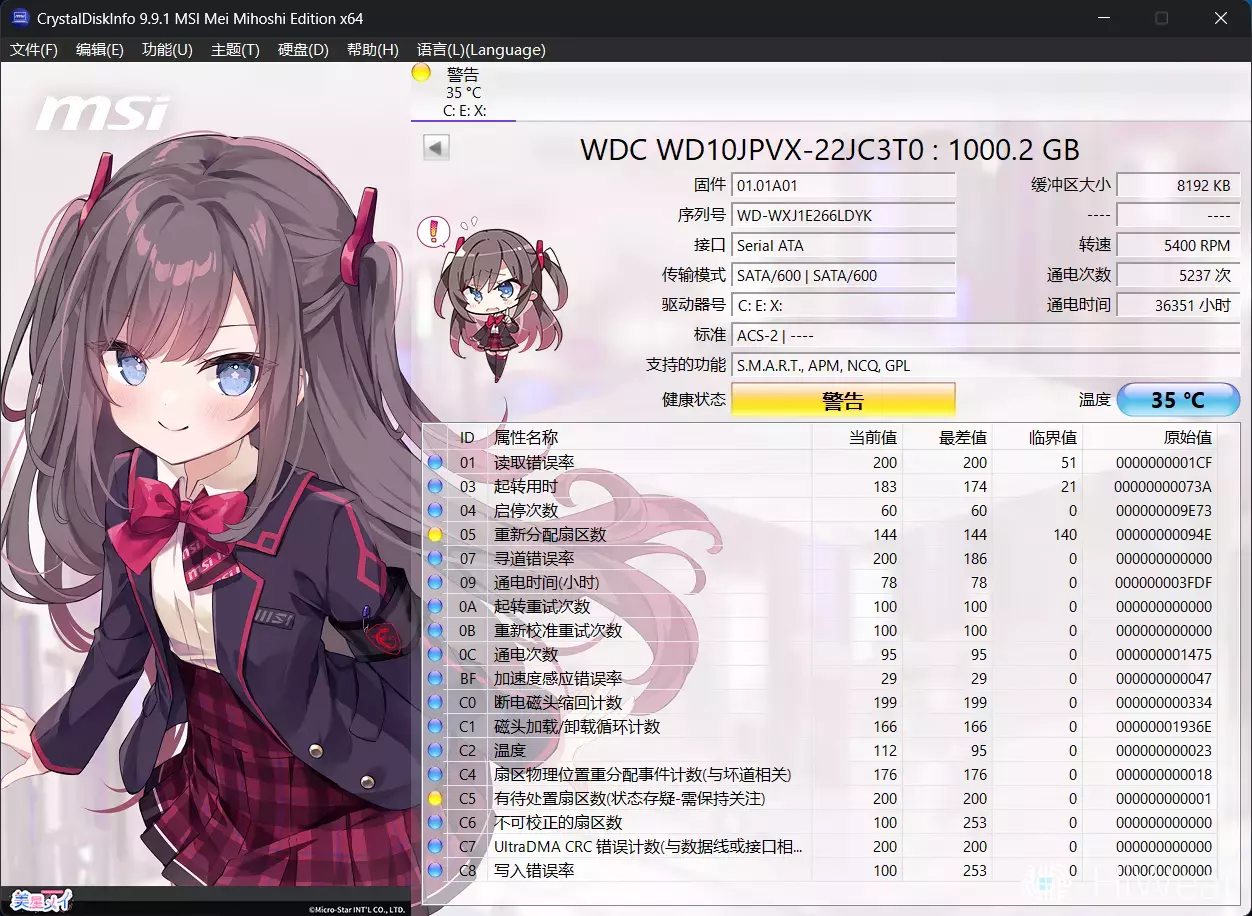
Task: Click the 当前值 column header
Action: [x=858, y=437]
